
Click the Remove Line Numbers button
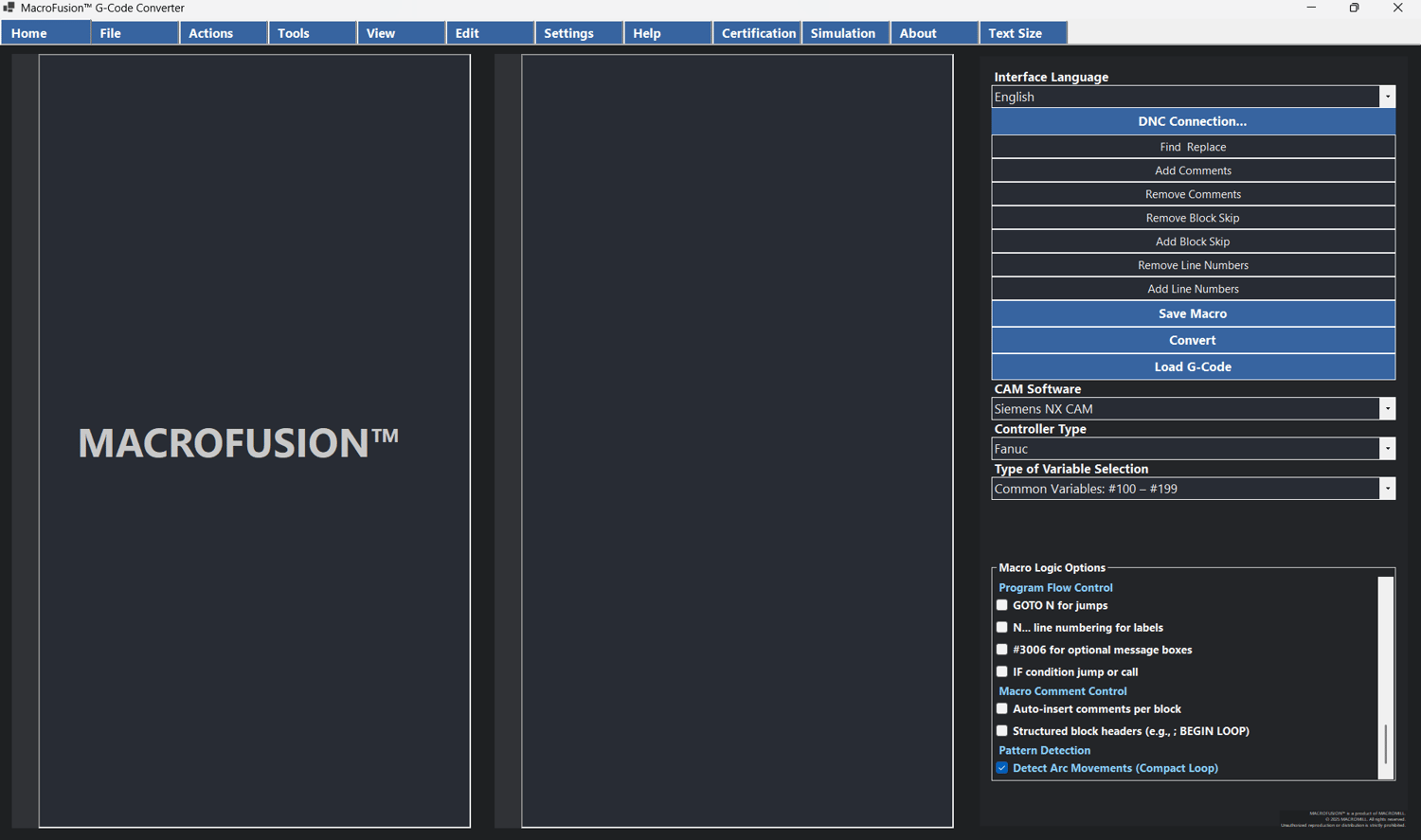pyautogui.click(x=1193, y=265)
